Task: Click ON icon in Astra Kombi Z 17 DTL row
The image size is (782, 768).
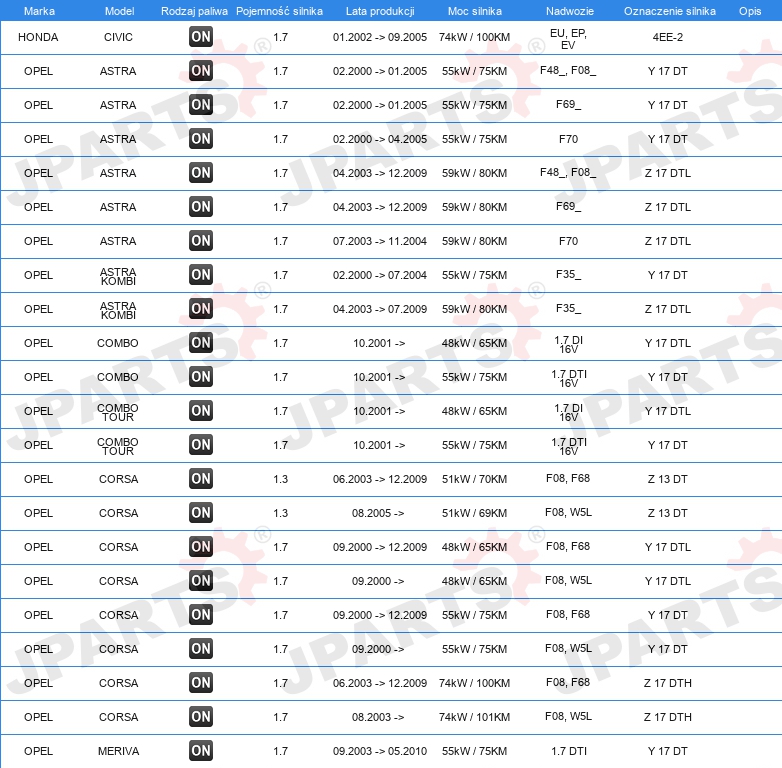Action: [x=201, y=309]
